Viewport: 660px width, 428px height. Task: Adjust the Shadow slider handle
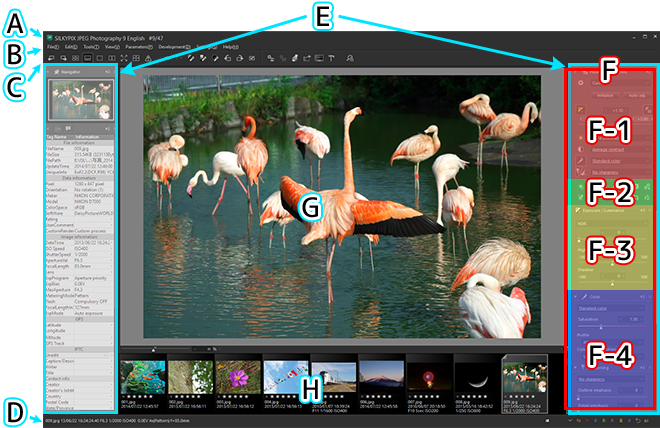612,284
